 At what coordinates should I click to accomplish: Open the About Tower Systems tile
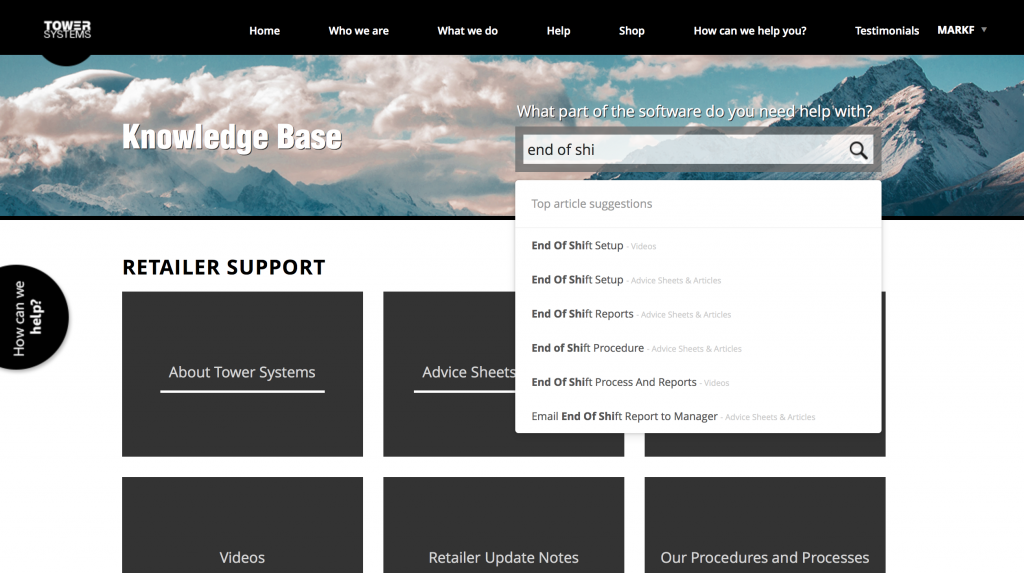[x=242, y=374]
